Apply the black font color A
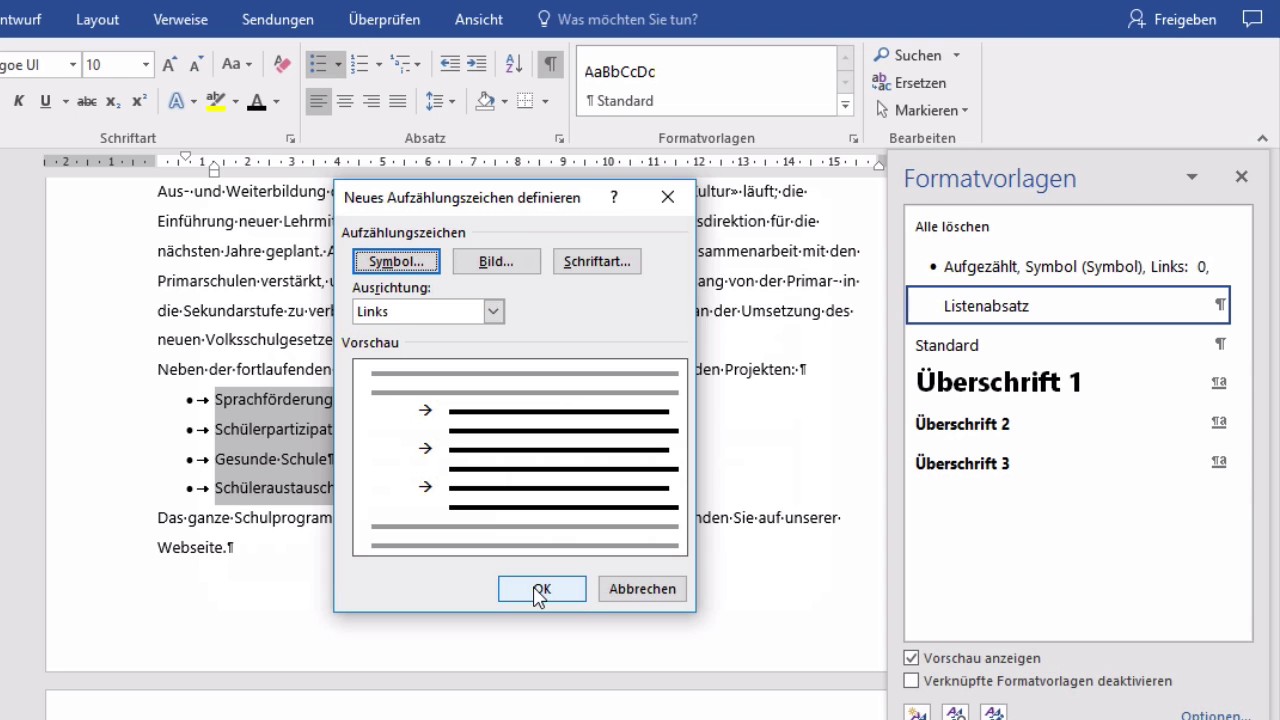This screenshot has height=720, width=1280. (x=256, y=101)
